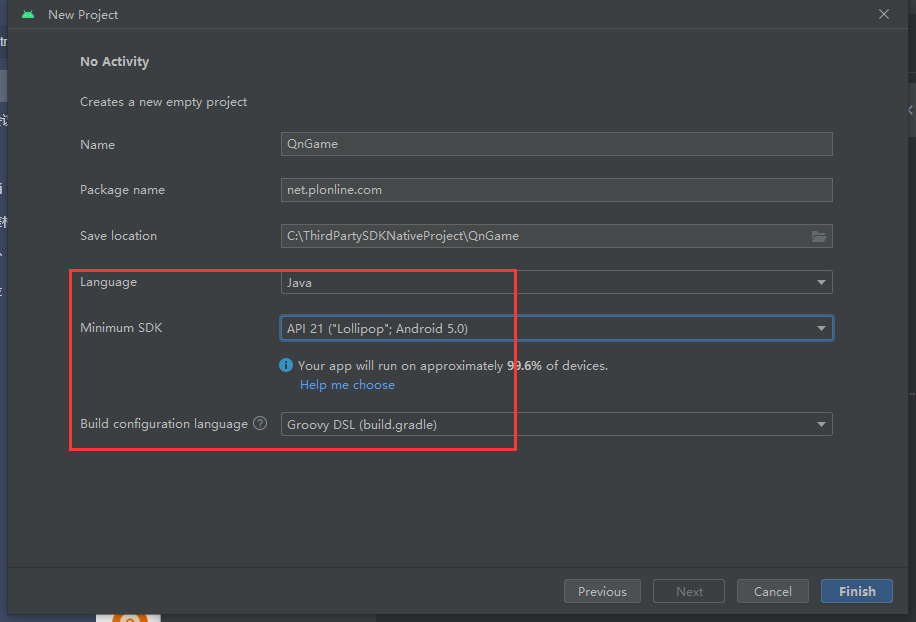Image resolution: width=916 pixels, height=622 pixels.
Task: Click the dropdown arrow on the Language field
Action: pyautogui.click(x=820, y=282)
